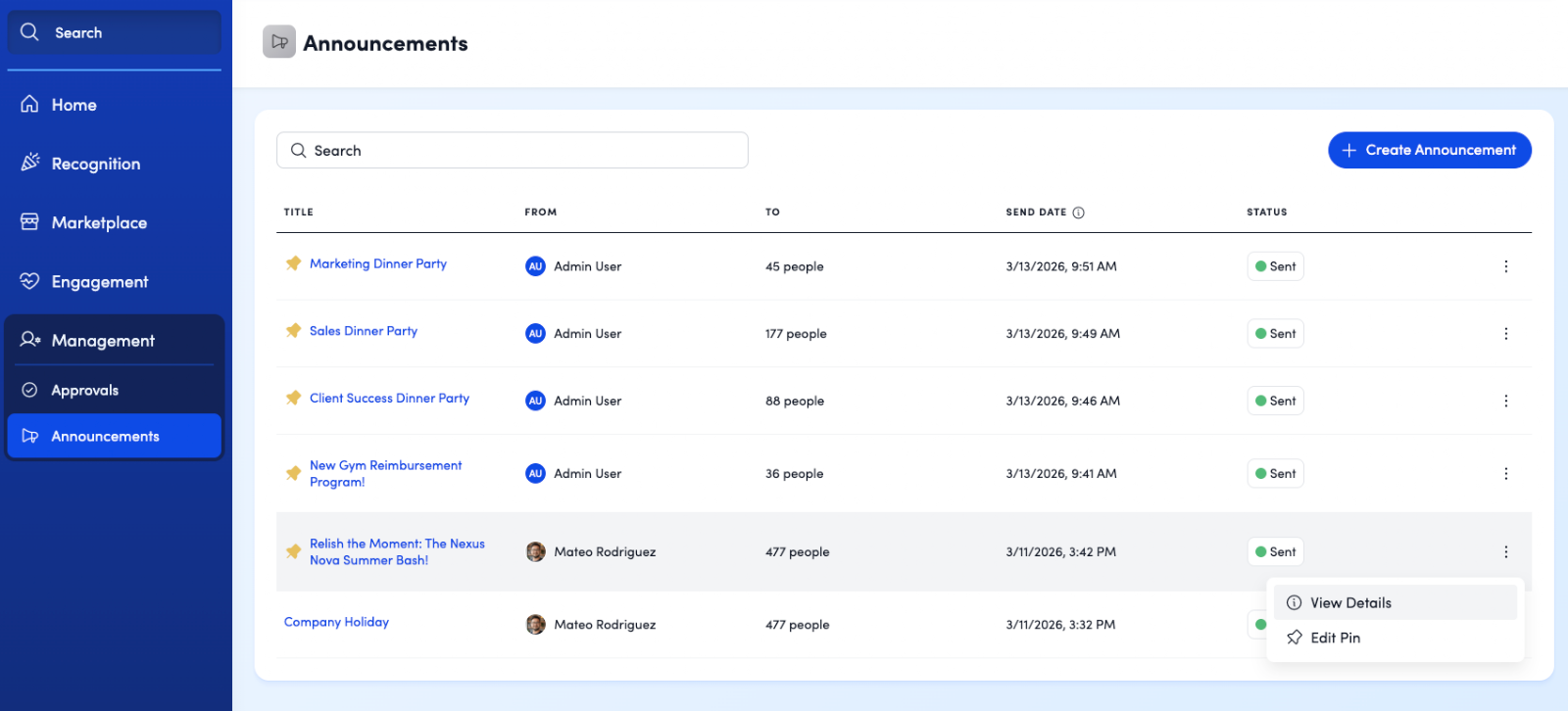Open options menu for Marketing Dinner Party
Screen dimensions: 1568x711
coord(1505,266)
